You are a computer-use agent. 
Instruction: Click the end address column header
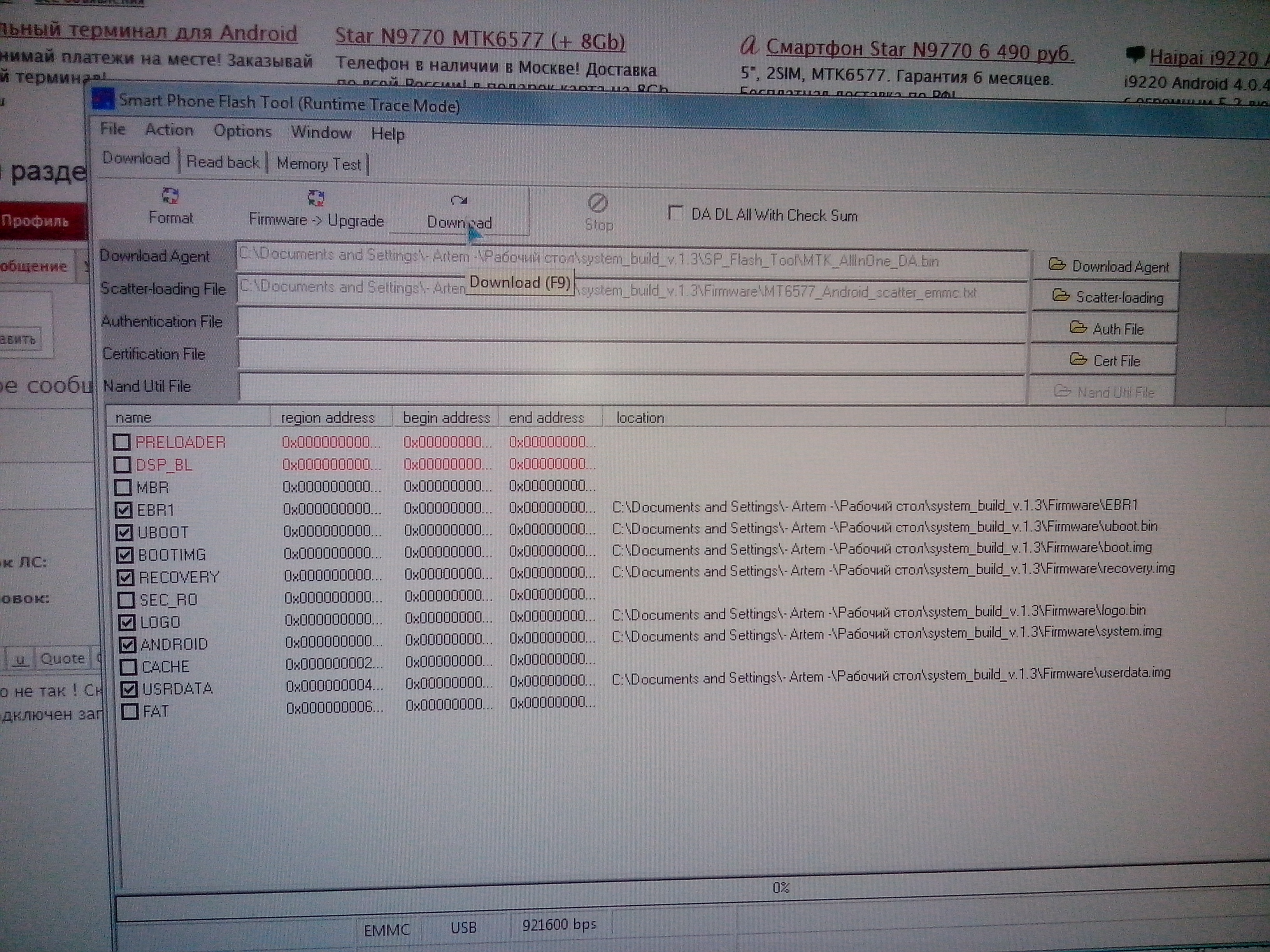coord(550,417)
